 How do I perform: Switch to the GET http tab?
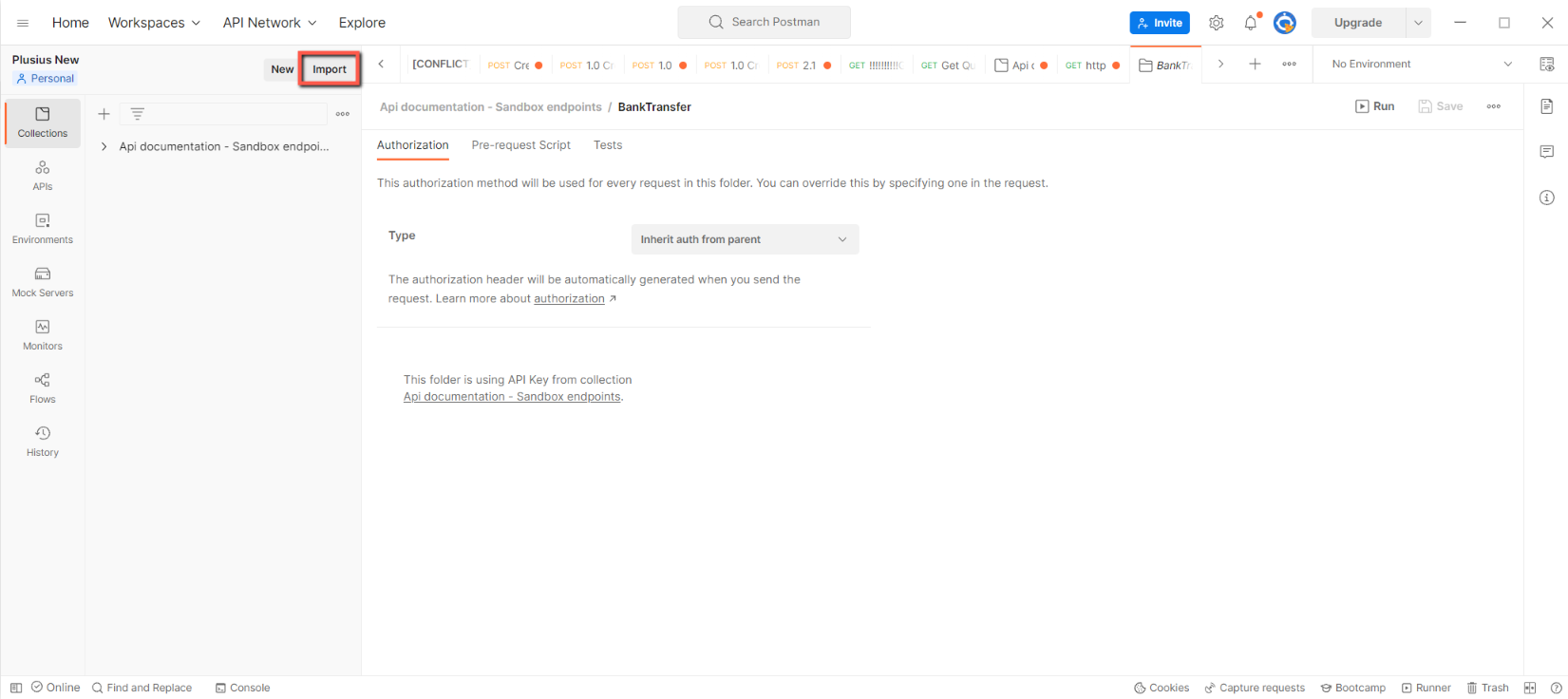tap(1092, 65)
